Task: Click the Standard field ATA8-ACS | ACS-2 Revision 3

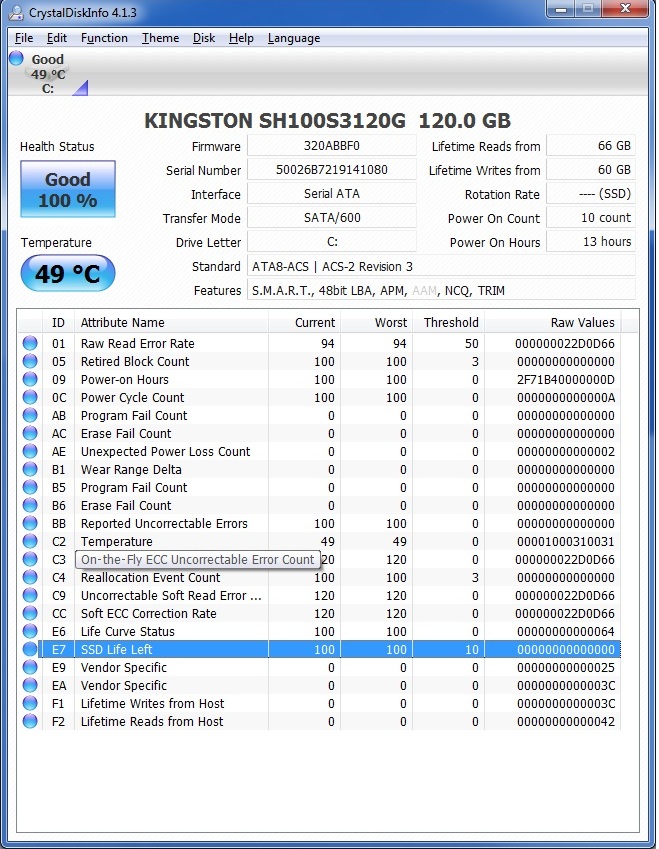Action: [x=441, y=266]
